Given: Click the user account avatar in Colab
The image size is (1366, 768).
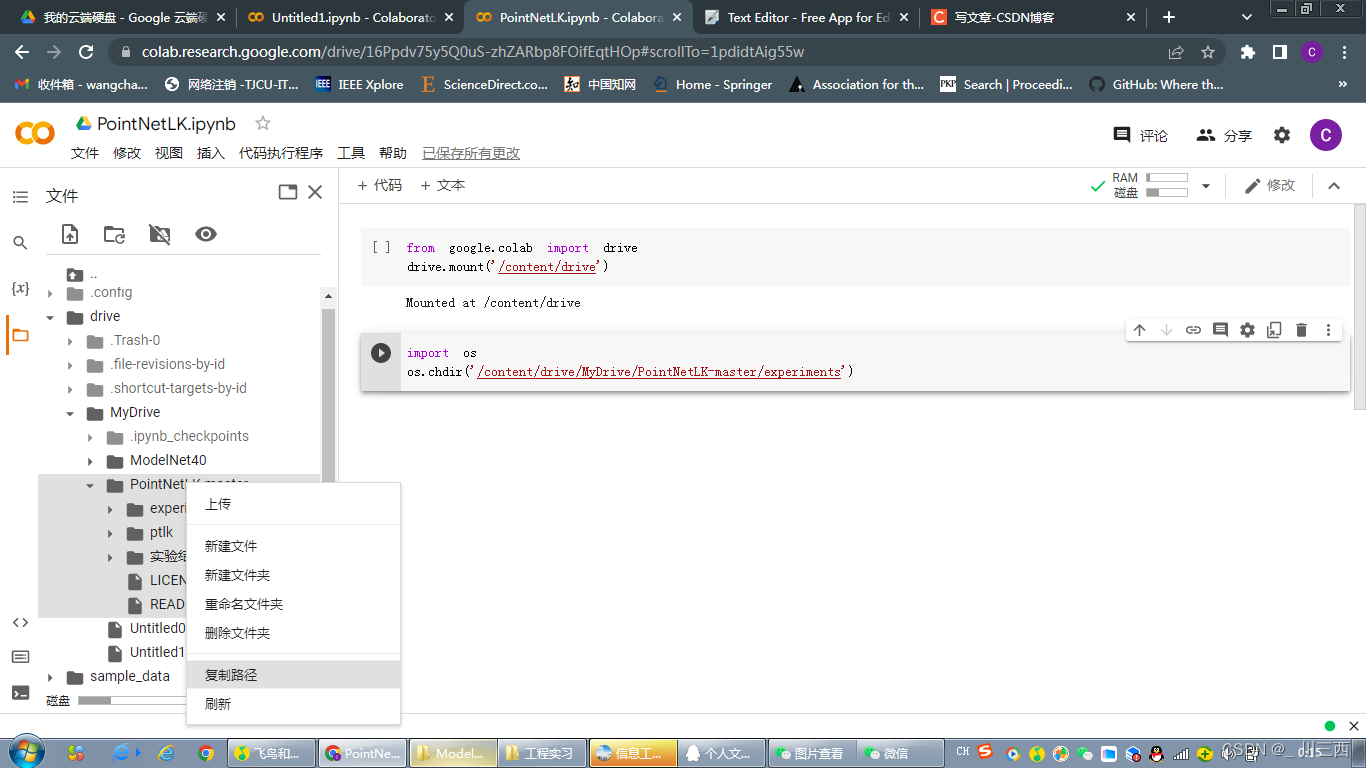Looking at the screenshot, I should click(x=1326, y=135).
